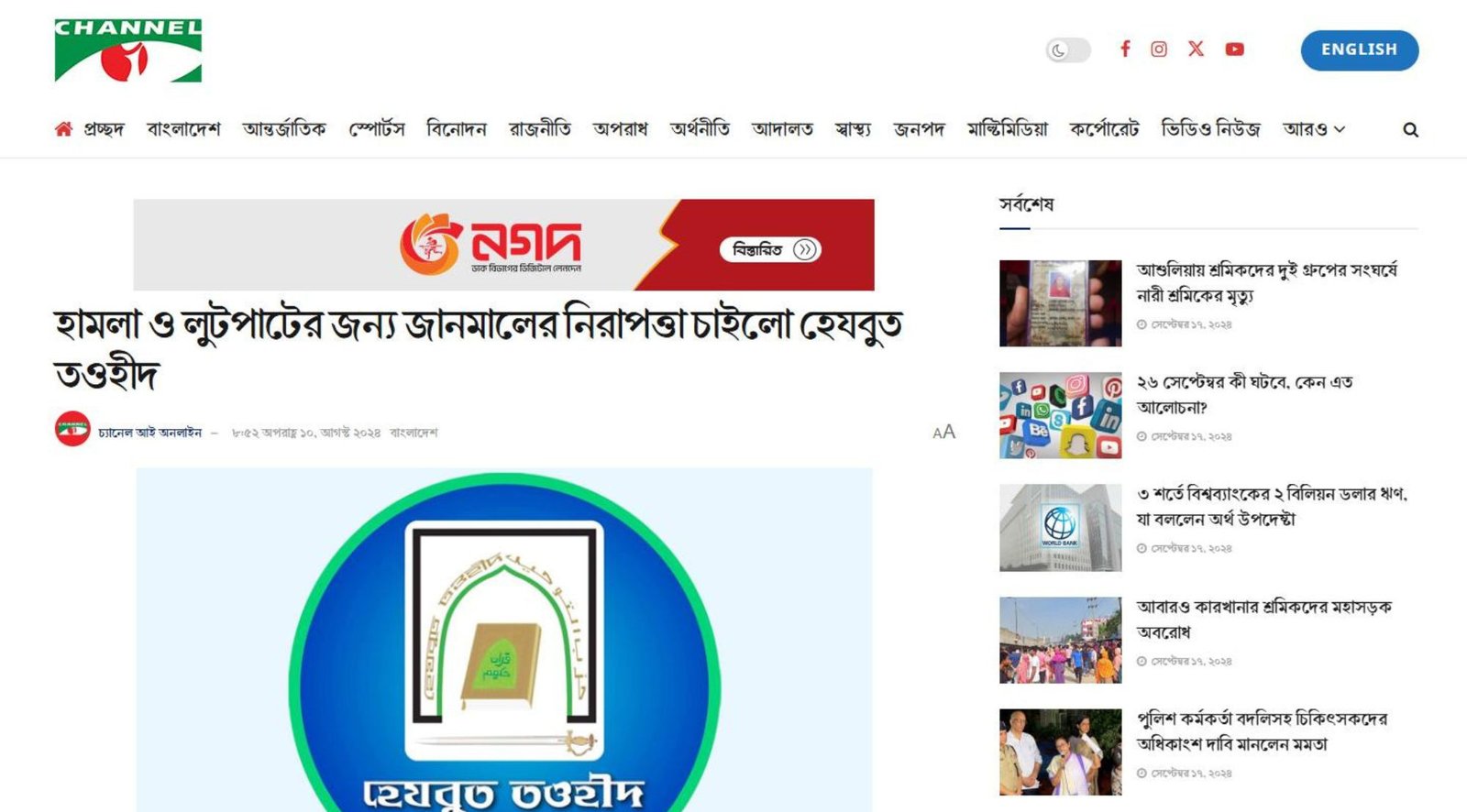Open World Bank loan news thumbnail
Screen dimensions: 1467x812
point(1060,528)
